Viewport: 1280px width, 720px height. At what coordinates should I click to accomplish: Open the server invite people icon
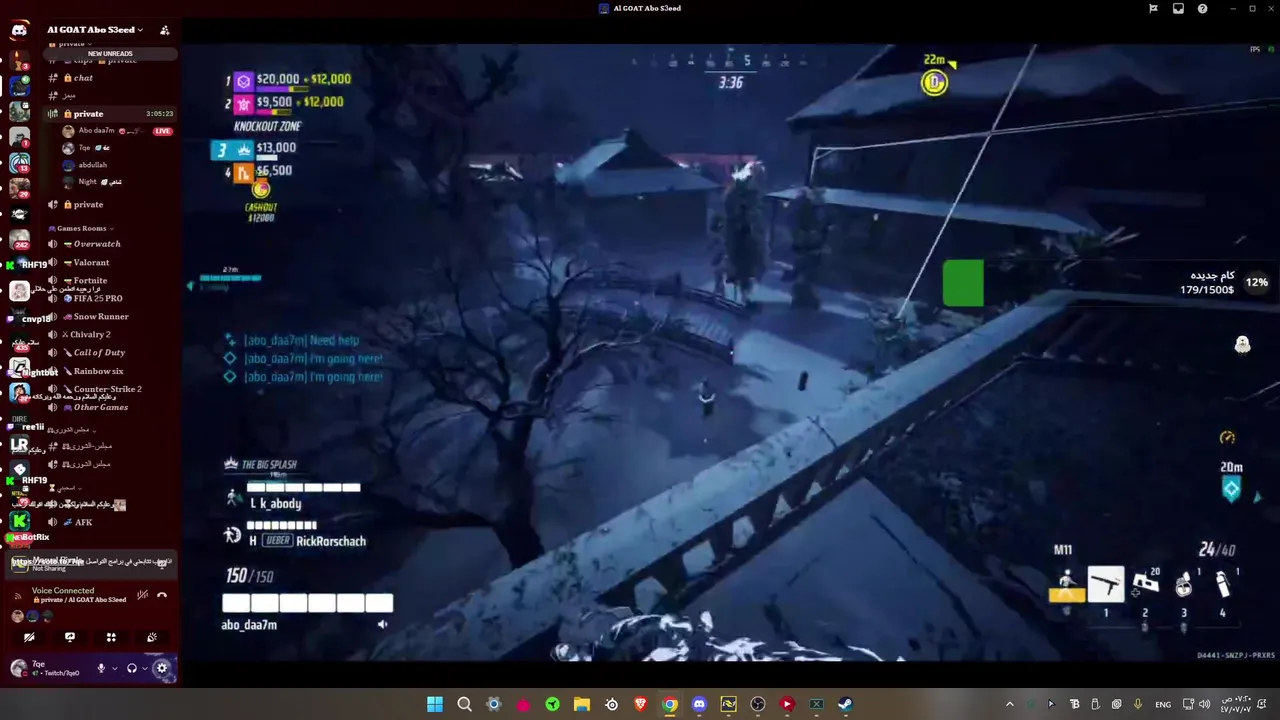coord(164,30)
